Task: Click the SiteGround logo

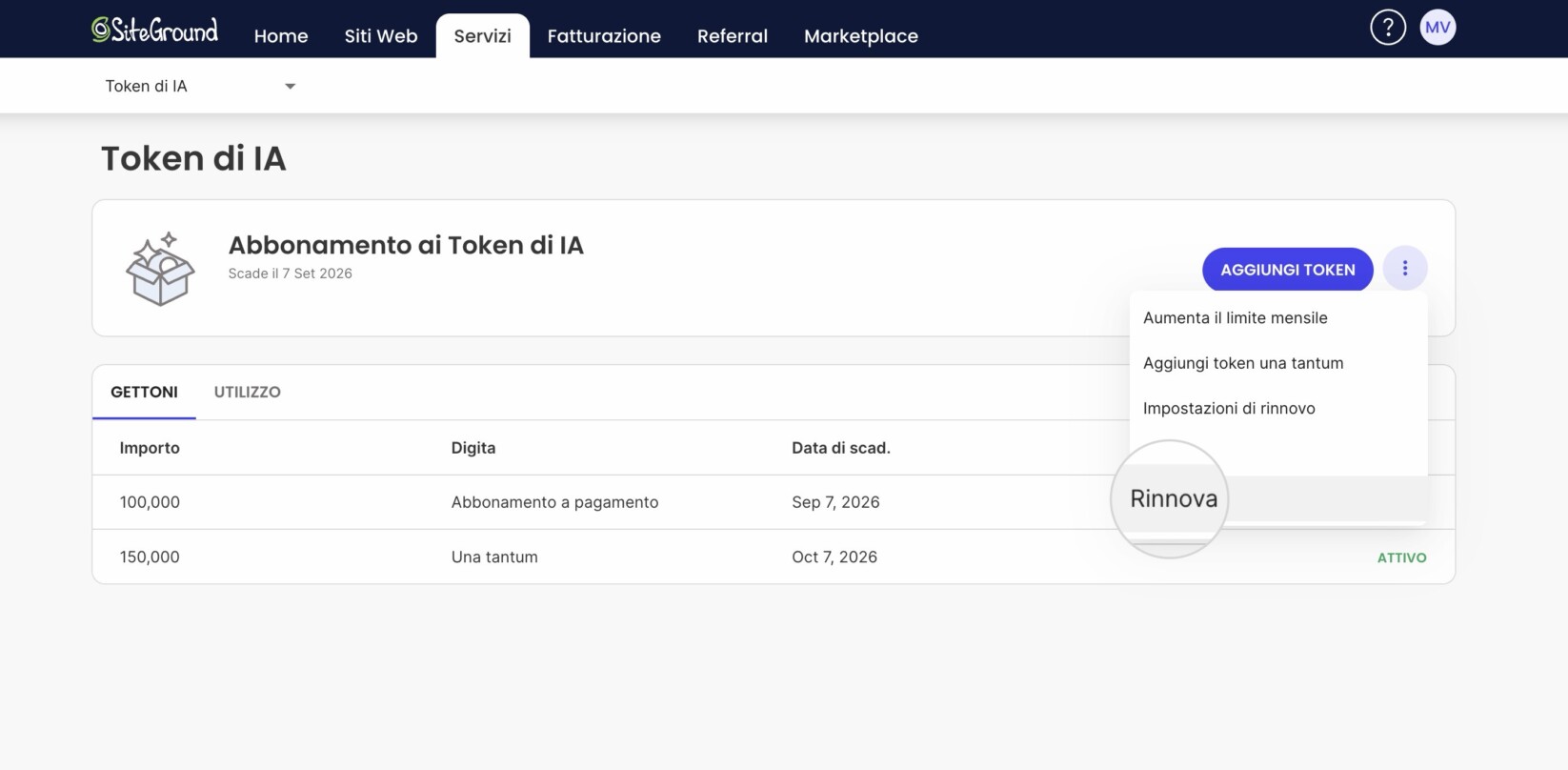Action: click(x=154, y=30)
